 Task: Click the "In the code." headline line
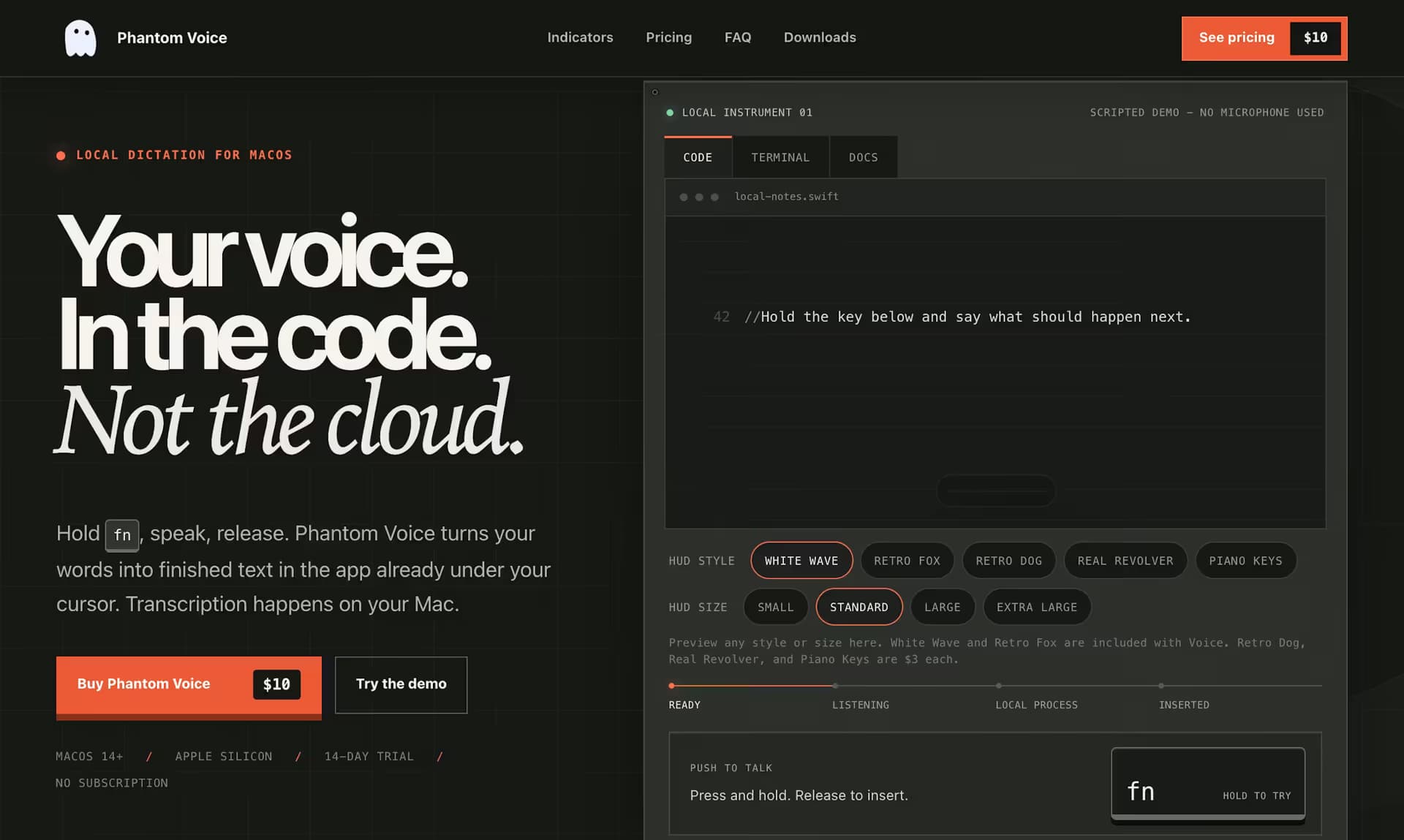(x=275, y=336)
